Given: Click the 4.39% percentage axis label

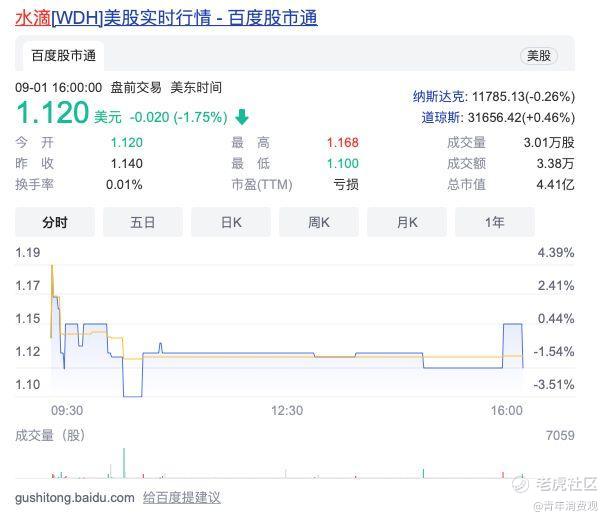Looking at the screenshot, I should click(556, 253).
